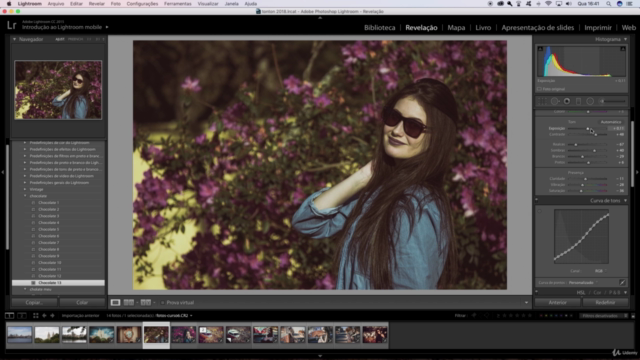Switch to Loupe view in toolbar
The width and height of the screenshot is (640, 360).
pos(116,302)
